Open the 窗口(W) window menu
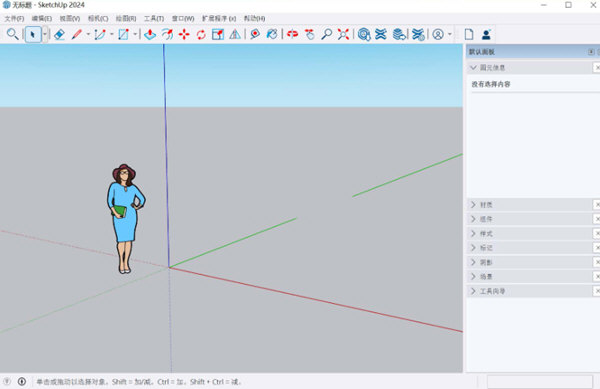The height and width of the screenshot is (389, 600). pyautogui.click(x=183, y=18)
